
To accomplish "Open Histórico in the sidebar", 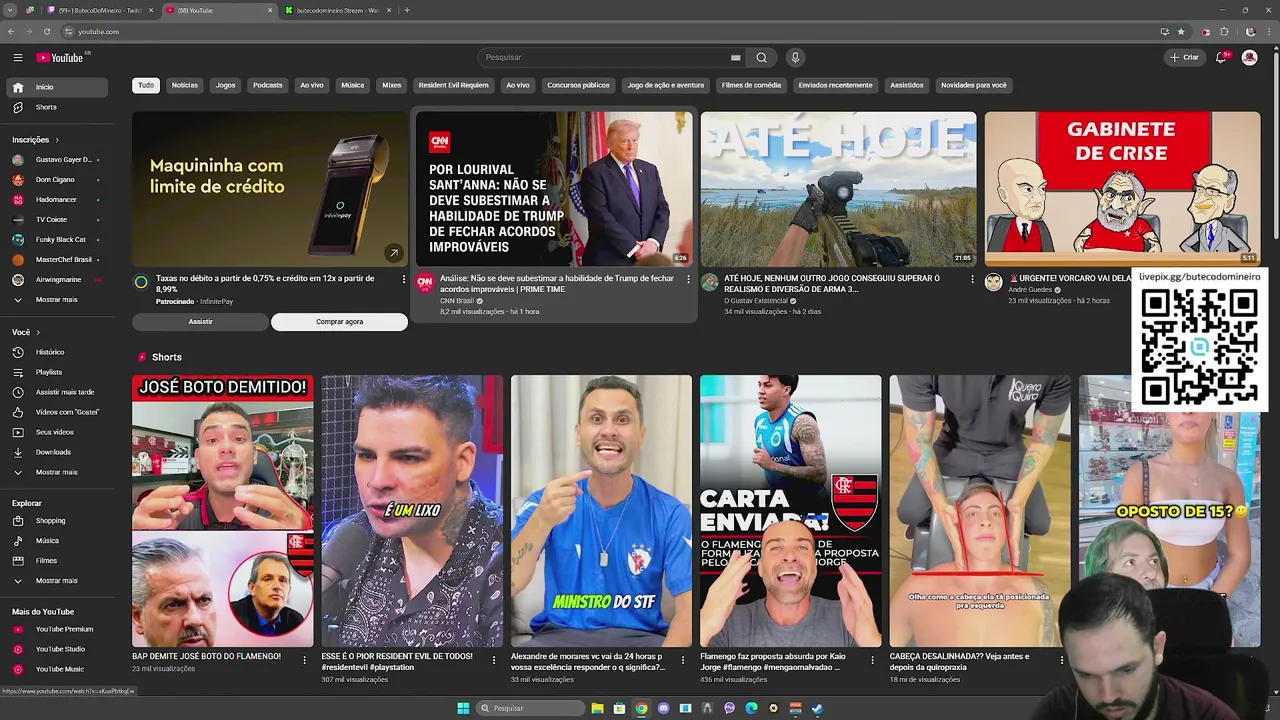I will (59, 352).
